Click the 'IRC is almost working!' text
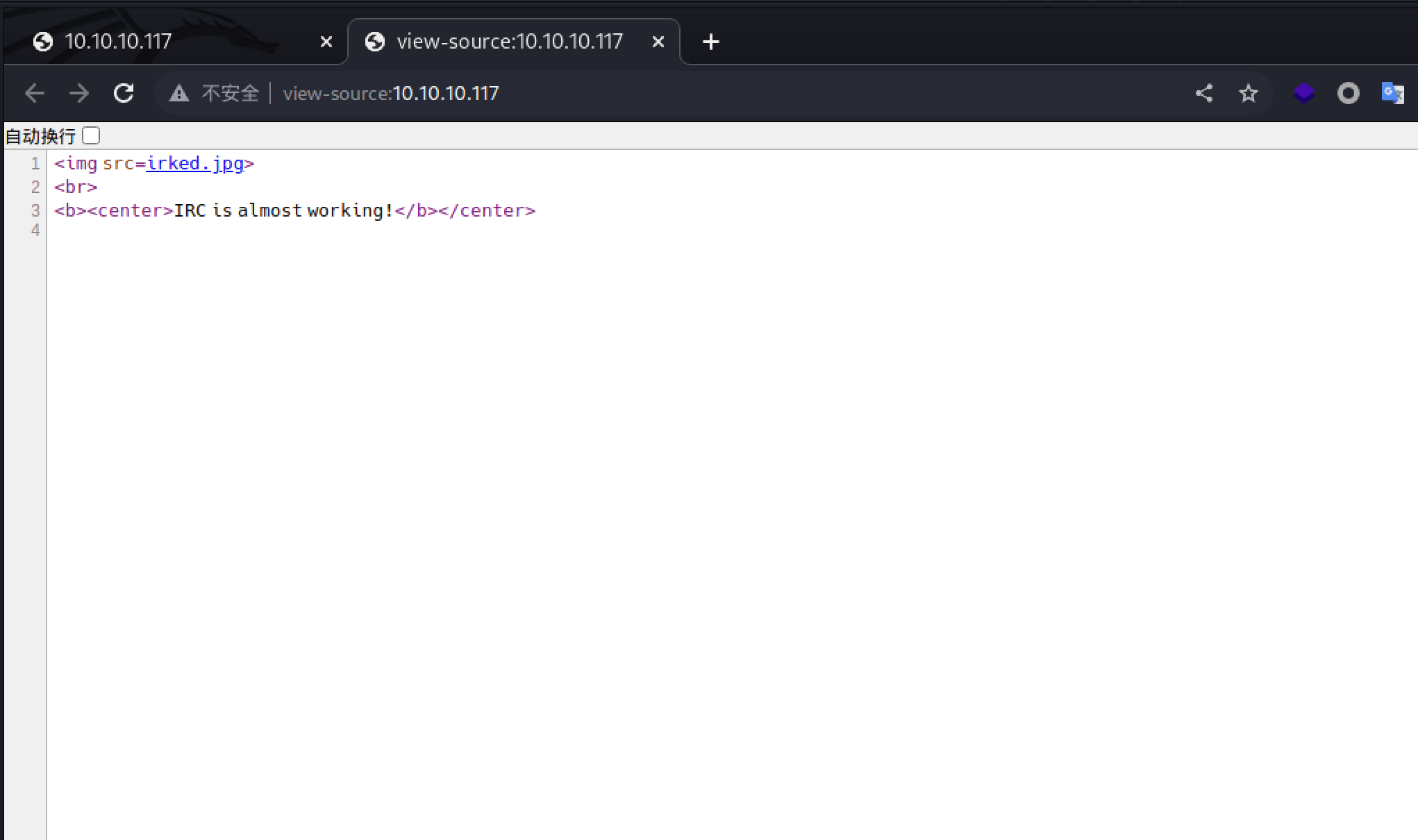 [283, 210]
